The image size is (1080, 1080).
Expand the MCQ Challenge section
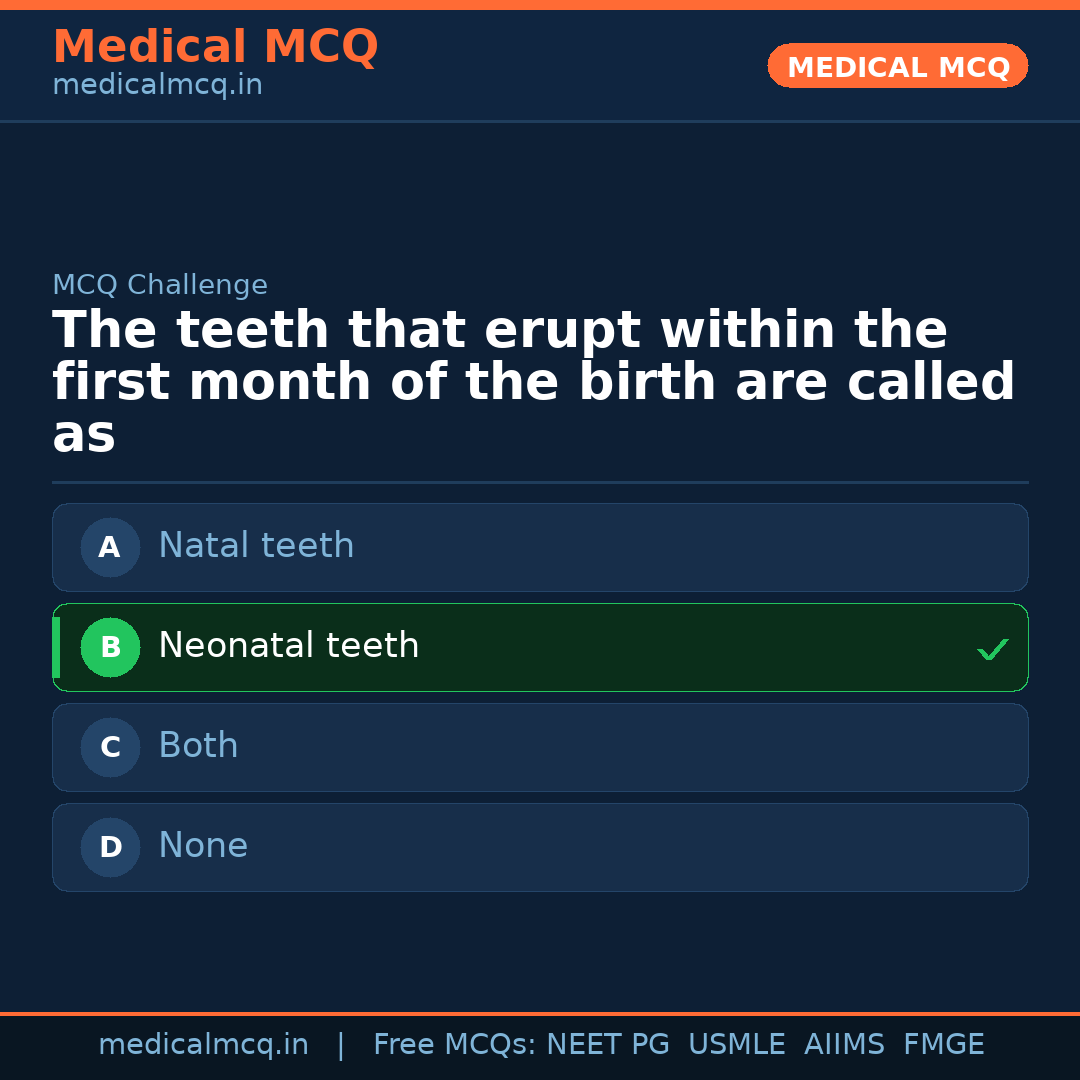tap(160, 285)
